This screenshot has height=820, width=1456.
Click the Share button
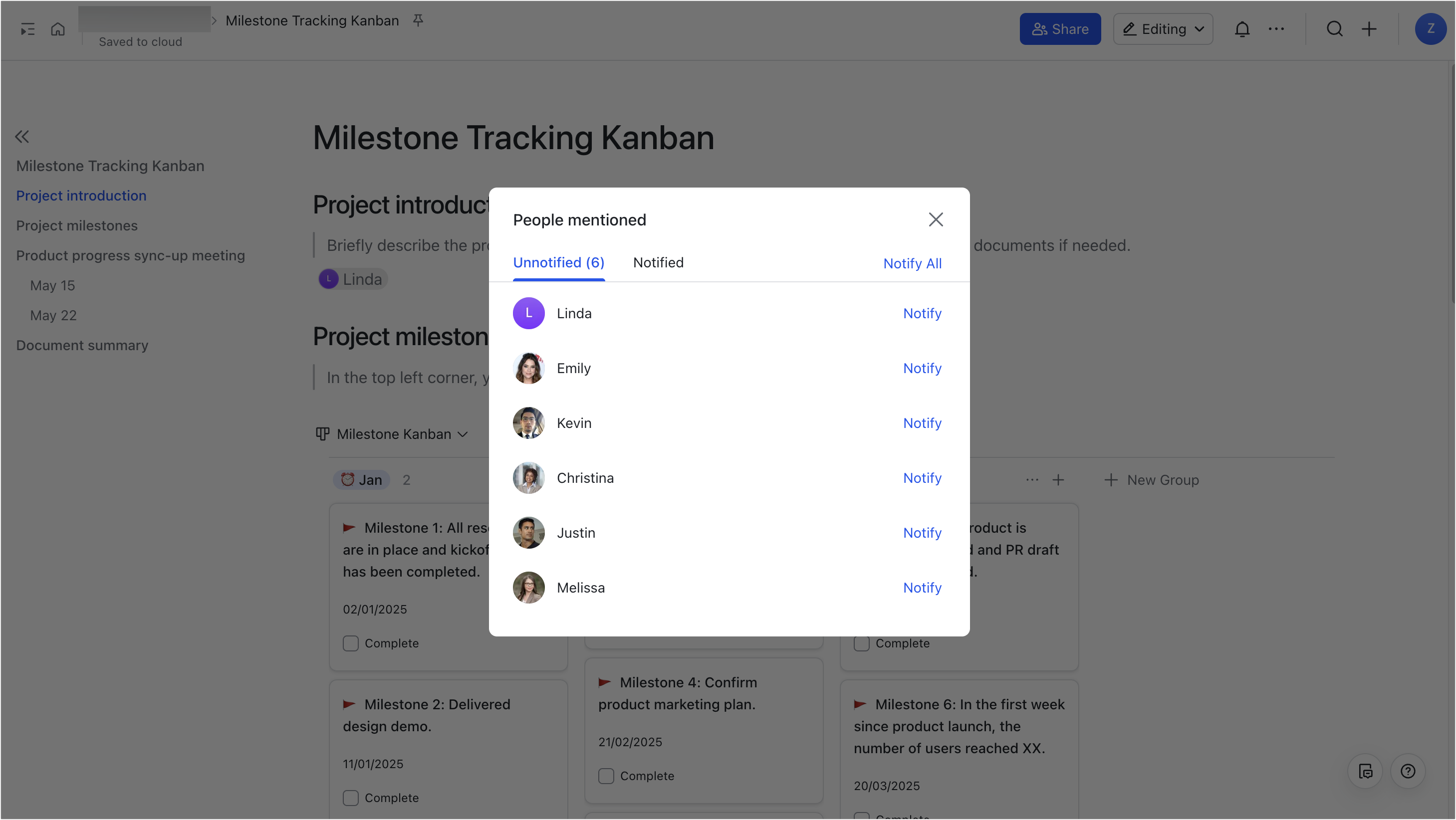point(1060,29)
